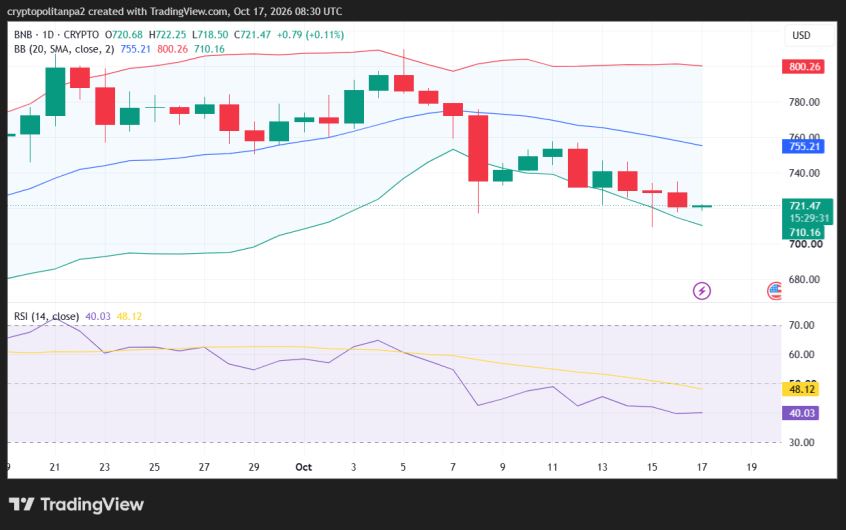This screenshot has height=530, width=846.
Task: Select the BB (20, SMA, close, 2) indicator label
Action: click(64, 49)
